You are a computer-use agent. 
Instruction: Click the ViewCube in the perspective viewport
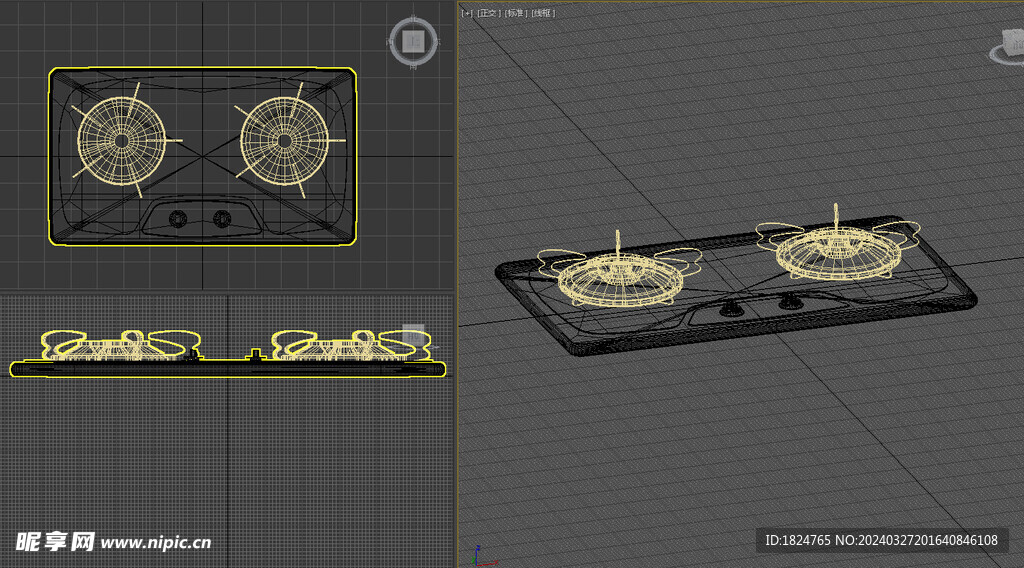[x=1010, y=45]
